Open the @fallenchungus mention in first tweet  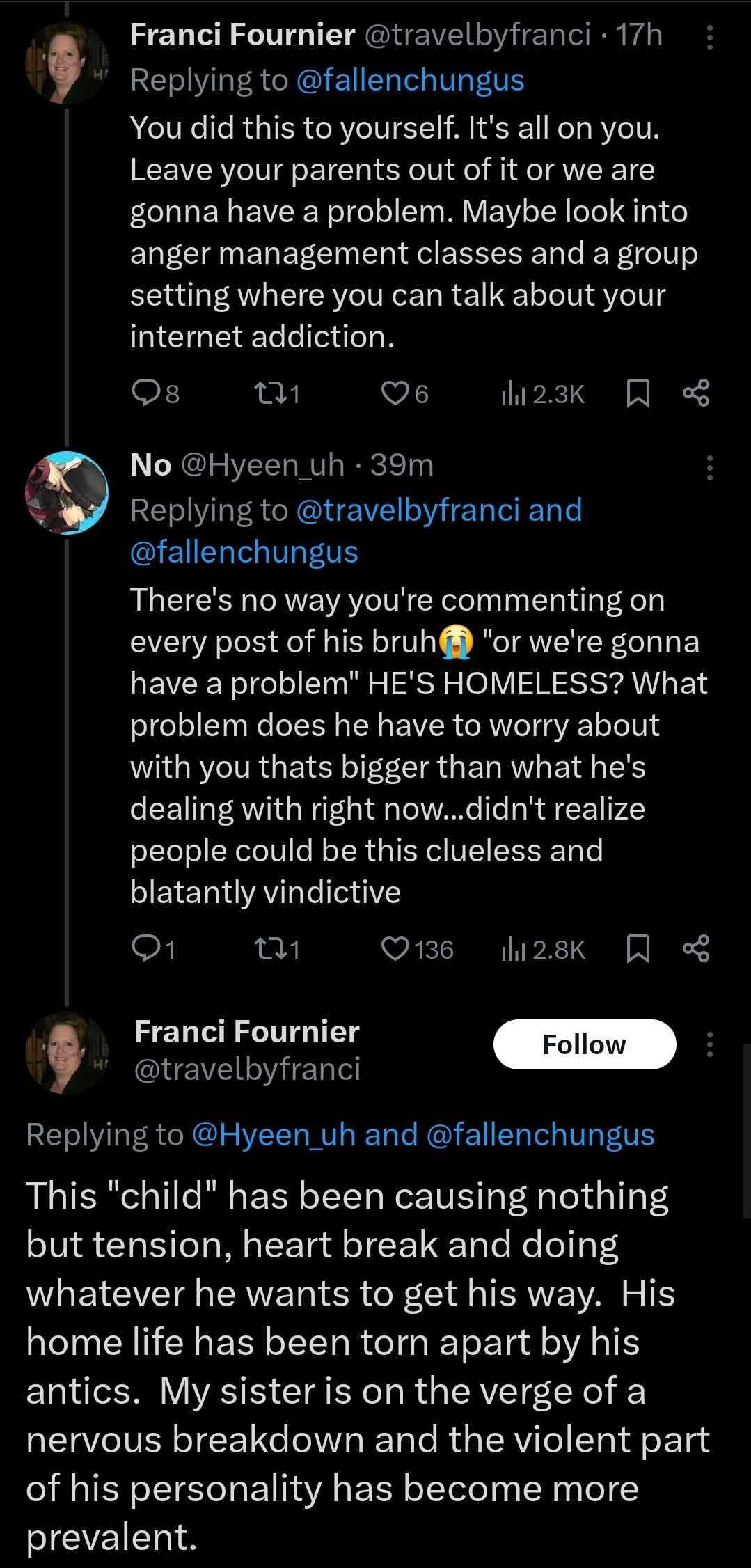(410, 80)
